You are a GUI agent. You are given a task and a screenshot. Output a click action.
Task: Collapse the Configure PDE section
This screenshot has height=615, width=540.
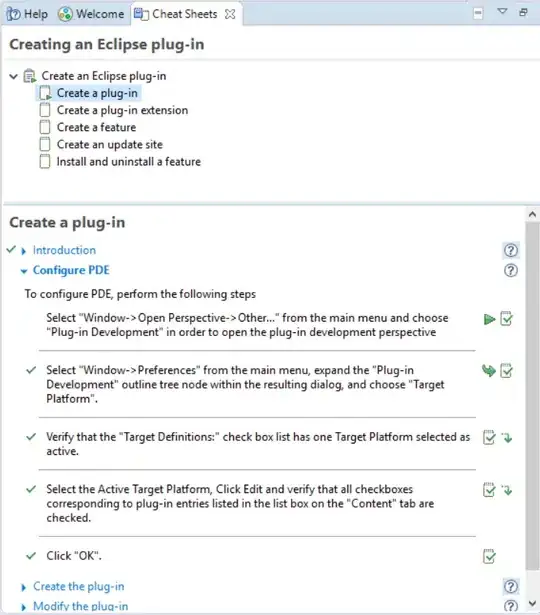[24, 271]
